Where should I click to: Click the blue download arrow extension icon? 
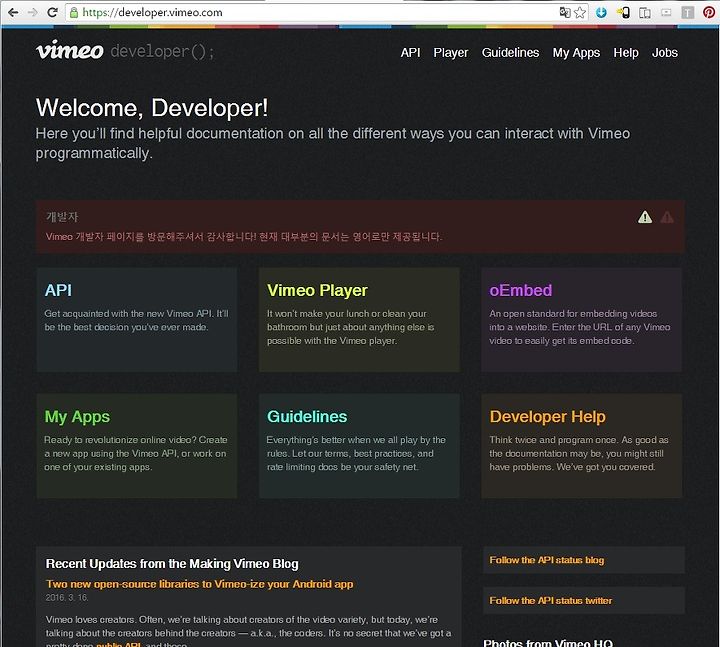coord(601,12)
